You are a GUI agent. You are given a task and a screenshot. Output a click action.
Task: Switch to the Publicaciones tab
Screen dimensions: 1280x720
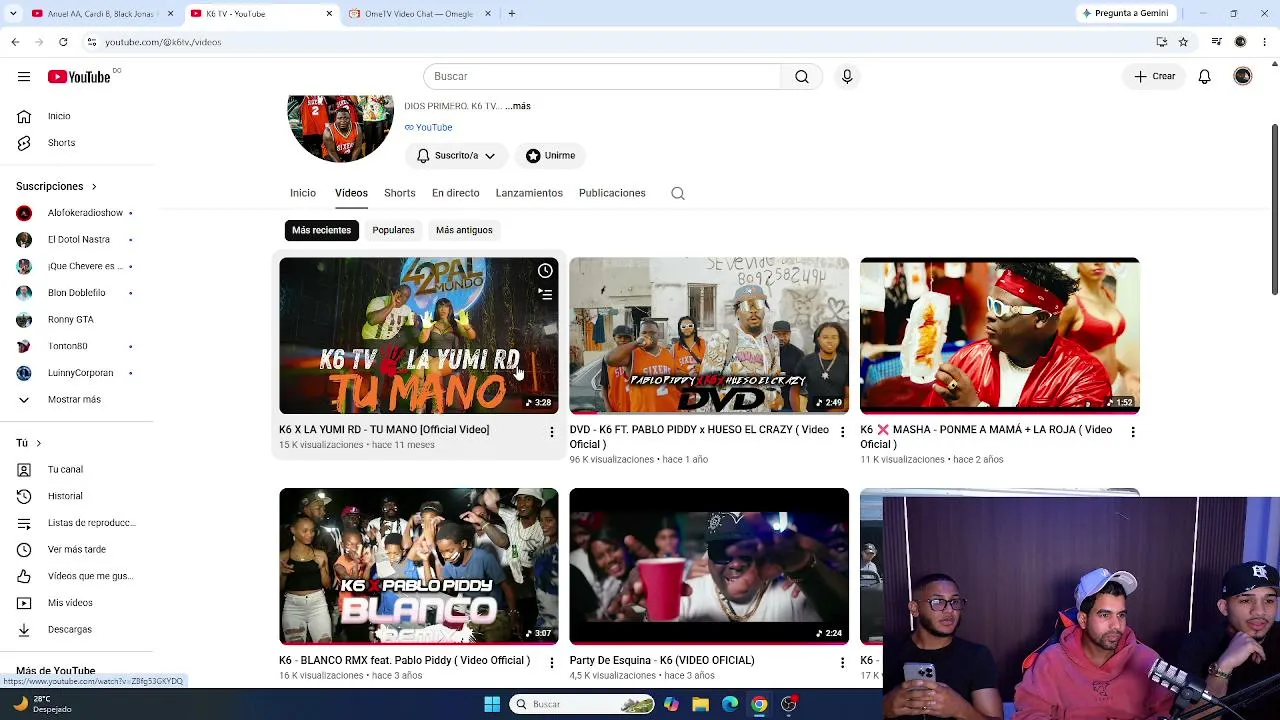coord(612,193)
